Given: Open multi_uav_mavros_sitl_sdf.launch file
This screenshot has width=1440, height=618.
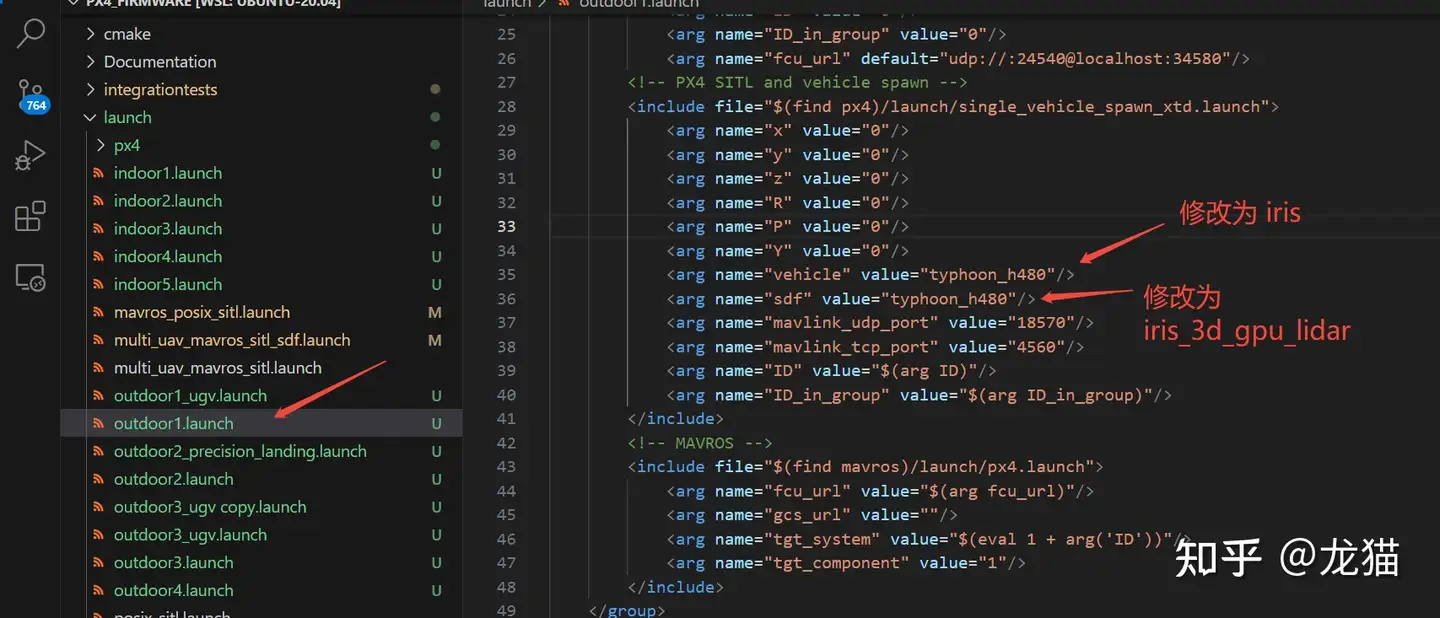Looking at the screenshot, I should click(x=232, y=341).
